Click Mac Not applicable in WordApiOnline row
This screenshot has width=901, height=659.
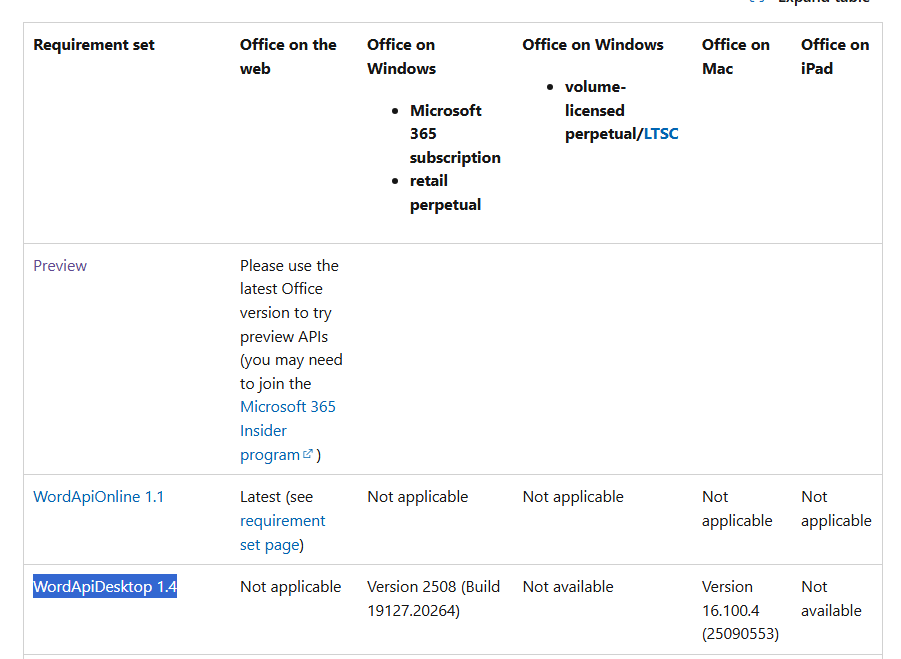(737, 509)
